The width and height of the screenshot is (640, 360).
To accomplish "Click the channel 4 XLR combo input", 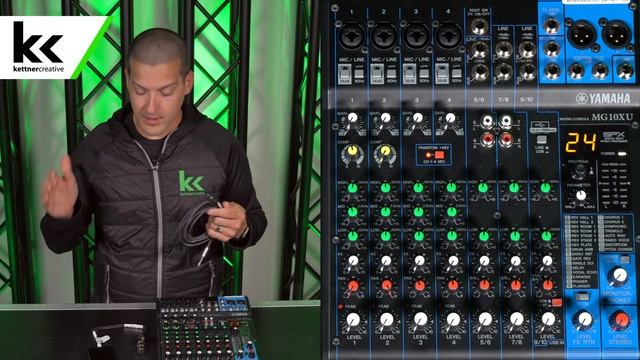I will tap(448, 36).
